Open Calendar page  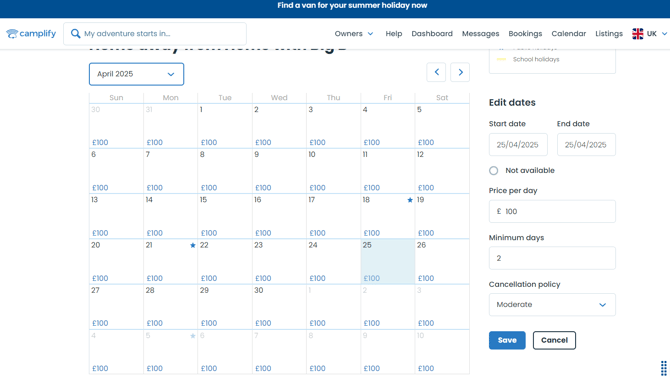point(569,33)
